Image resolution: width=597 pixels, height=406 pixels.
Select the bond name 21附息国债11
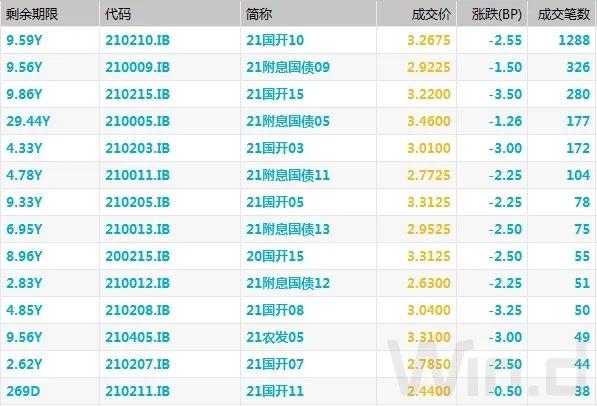tap(288, 176)
